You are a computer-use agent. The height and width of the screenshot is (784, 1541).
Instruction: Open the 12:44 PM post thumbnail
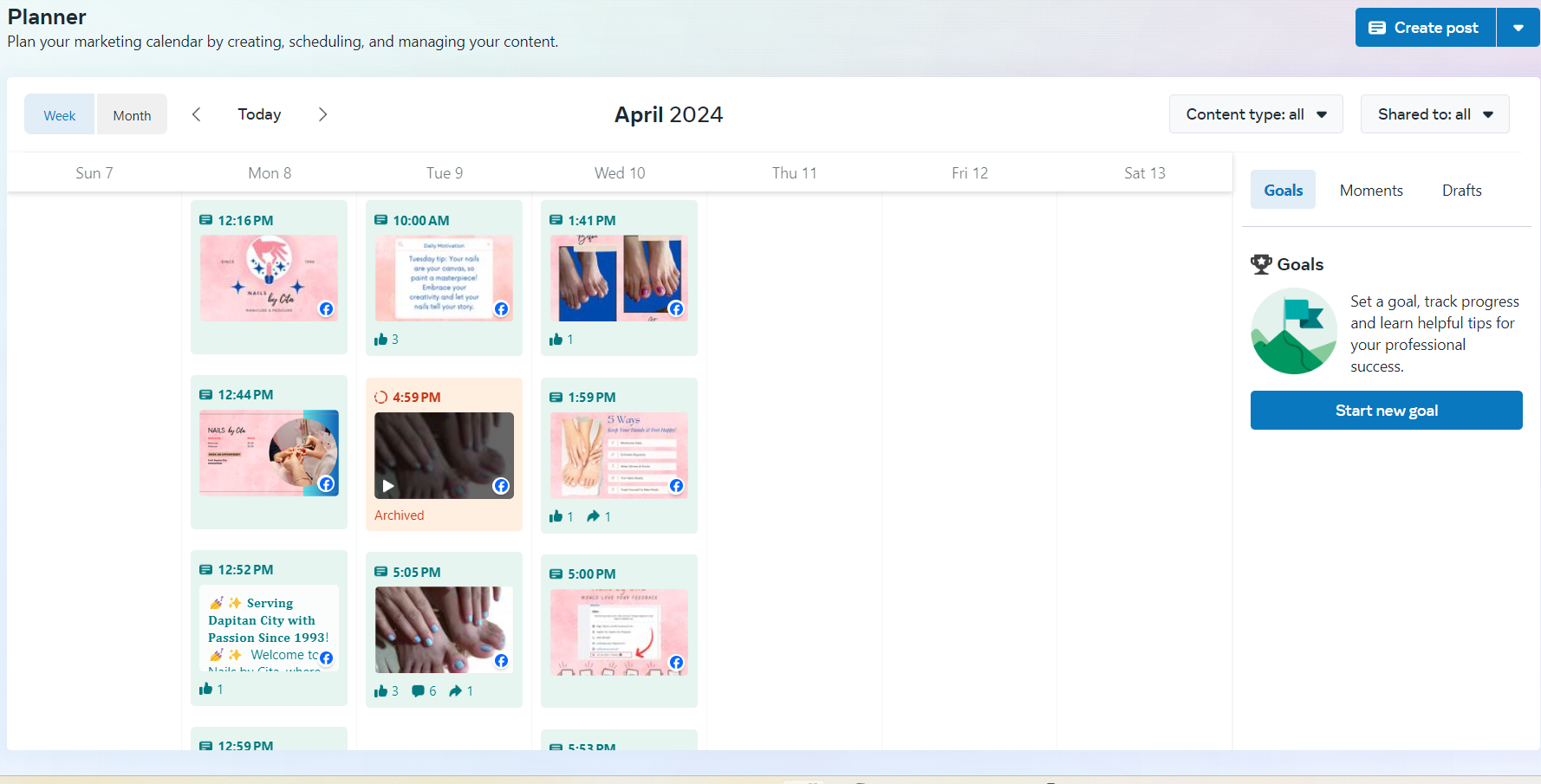click(269, 453)
